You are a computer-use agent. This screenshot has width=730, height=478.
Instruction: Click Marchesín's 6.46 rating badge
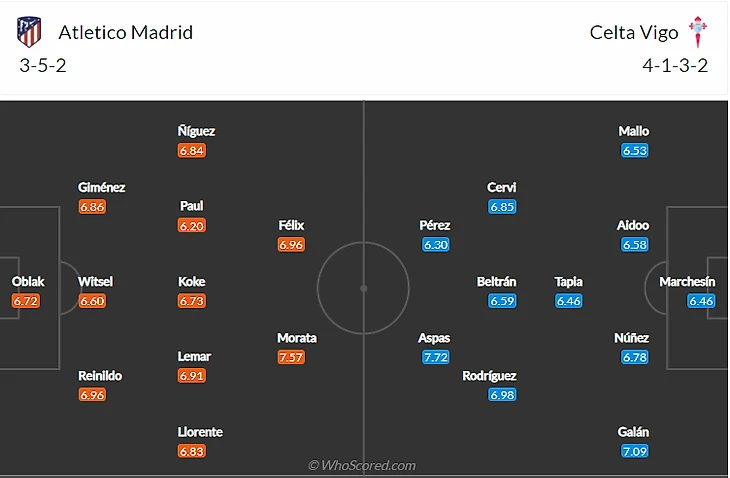click(701, 301)
